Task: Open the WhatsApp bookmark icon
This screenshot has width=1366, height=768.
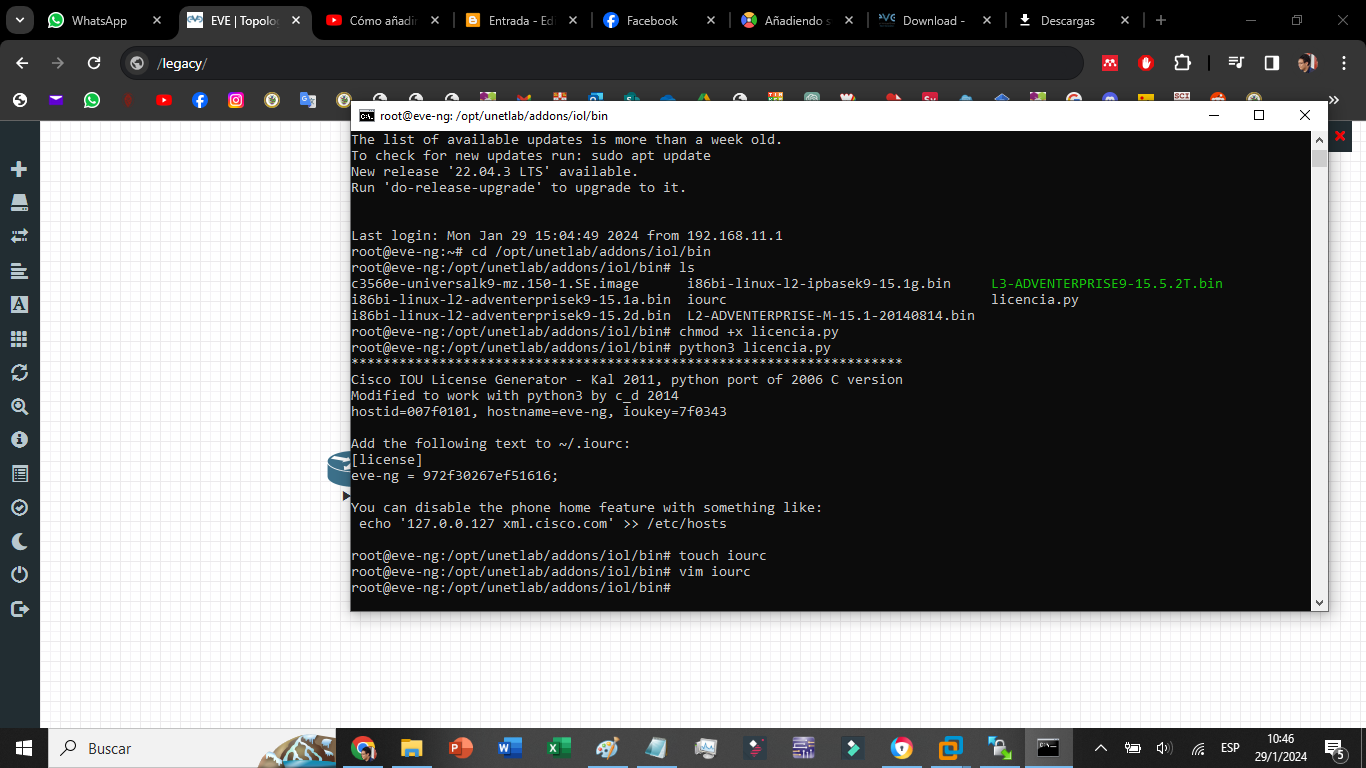Action: [92, 100]
